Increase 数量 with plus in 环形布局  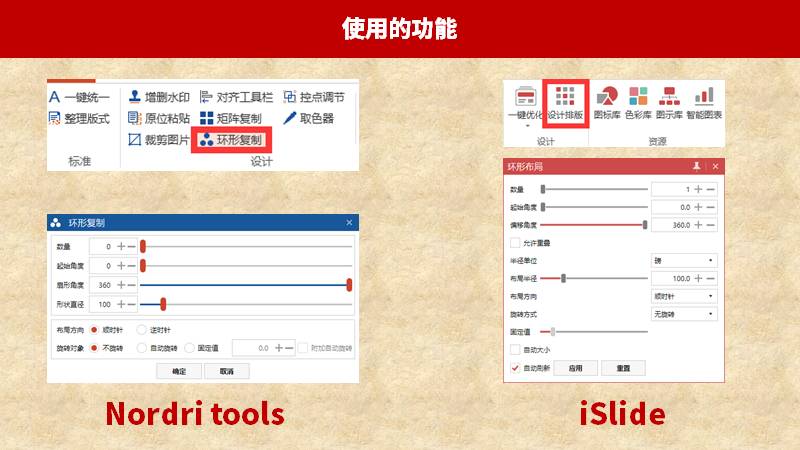pyautogui.click(x=698, y=189)
